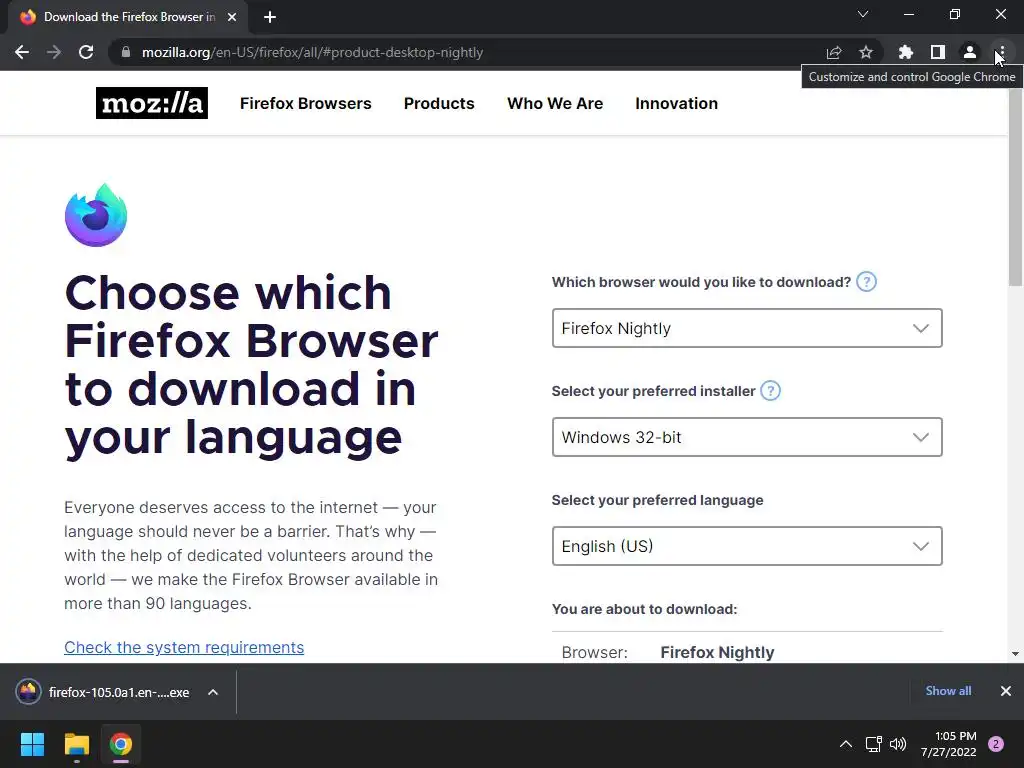Reload the page with the refresh icon
The image size is (1024, 768).
point(86,52)
